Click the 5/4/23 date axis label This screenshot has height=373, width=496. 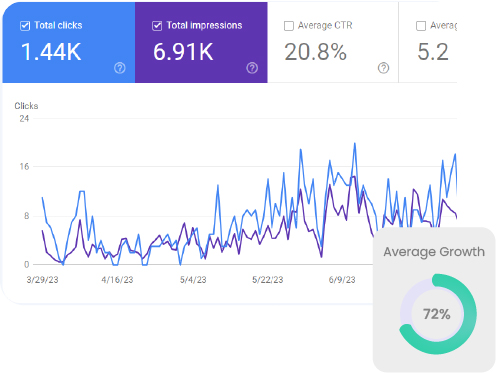(193, 280)
